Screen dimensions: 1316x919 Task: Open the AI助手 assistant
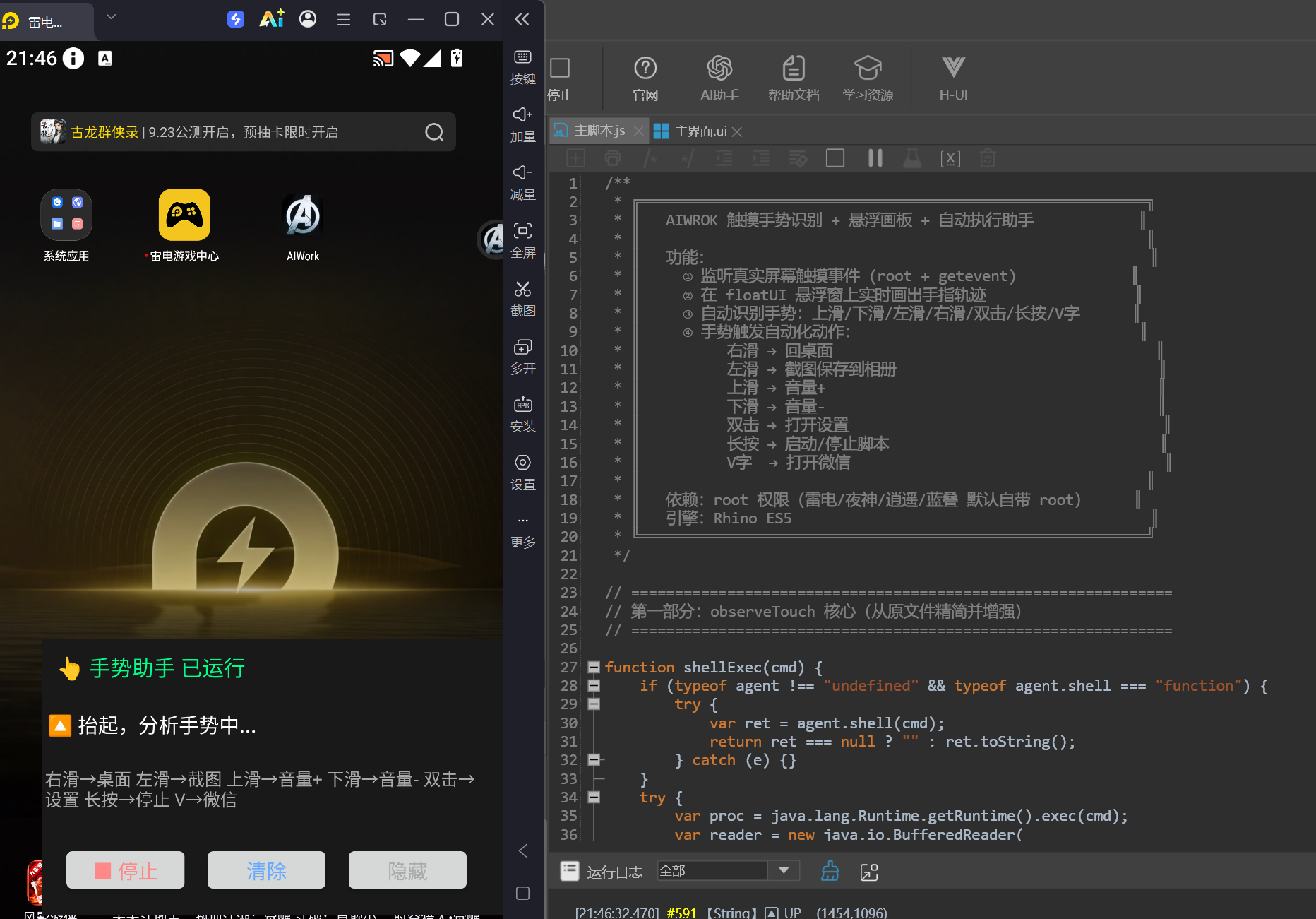click(719, 78)
